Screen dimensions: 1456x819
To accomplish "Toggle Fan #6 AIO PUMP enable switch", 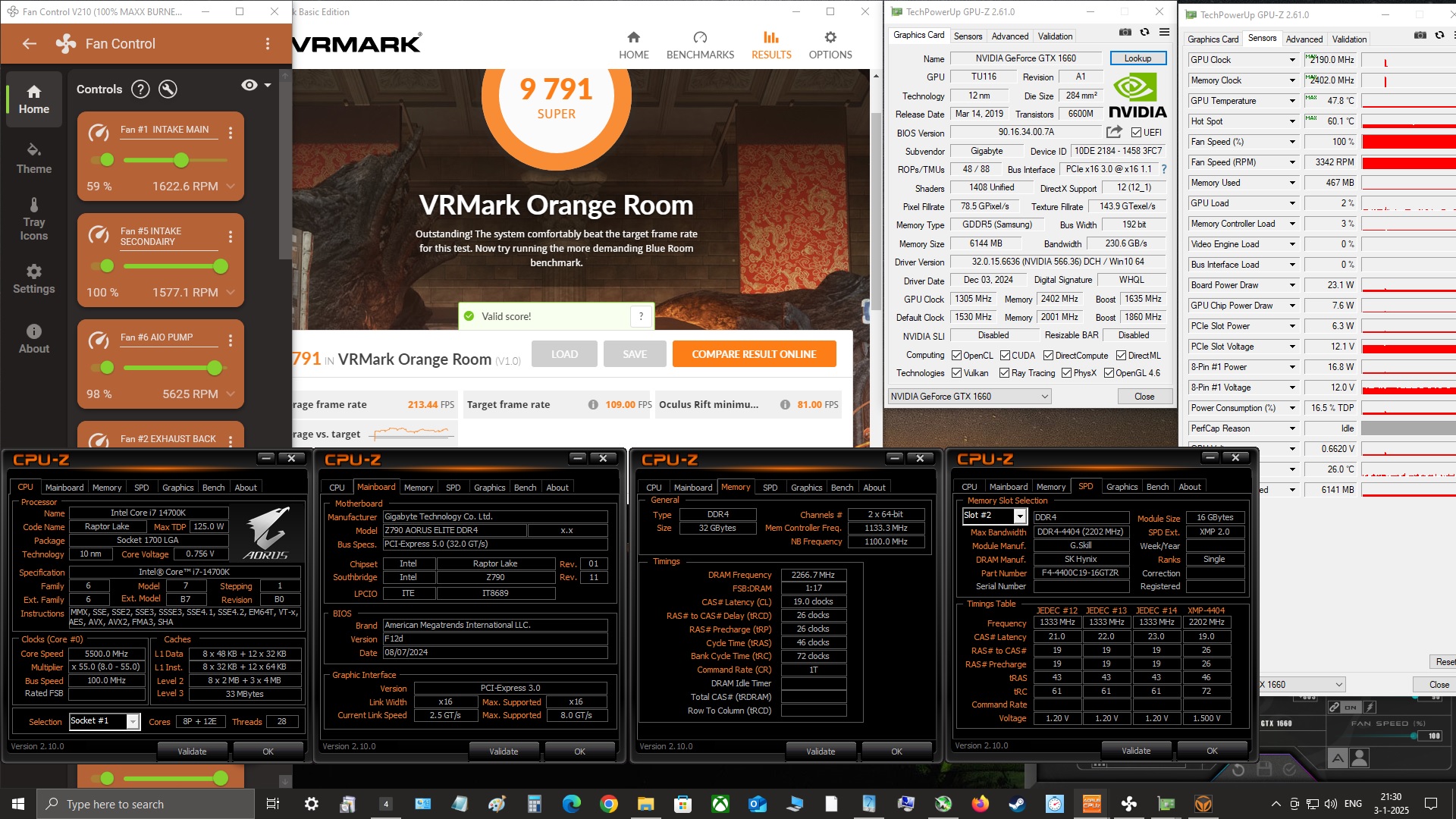I will (103, 367).
